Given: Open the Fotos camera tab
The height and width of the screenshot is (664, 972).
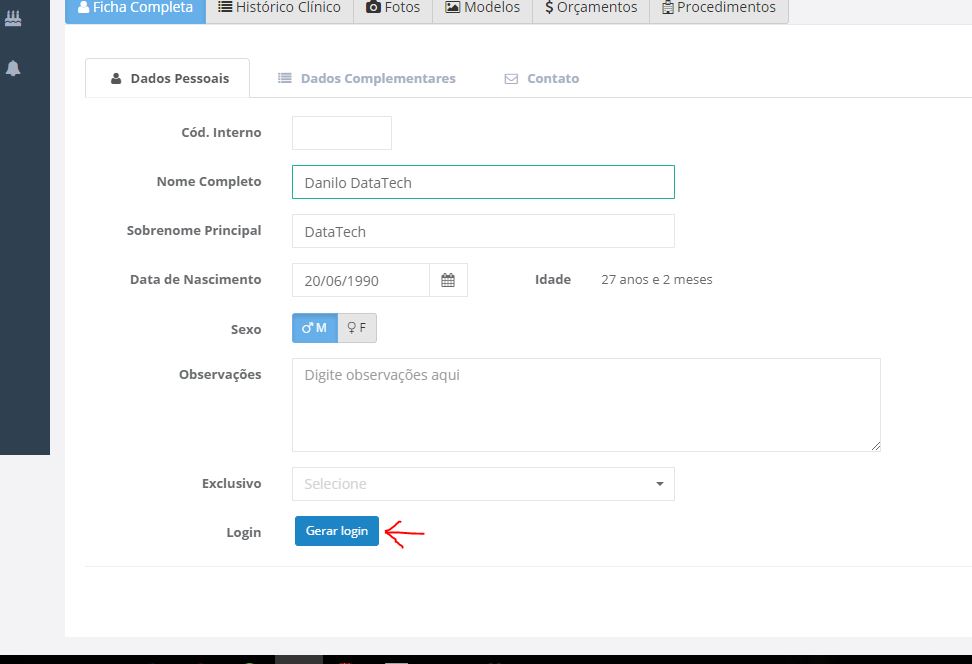Looking at the screenshot, I should (x=392, y=8).
